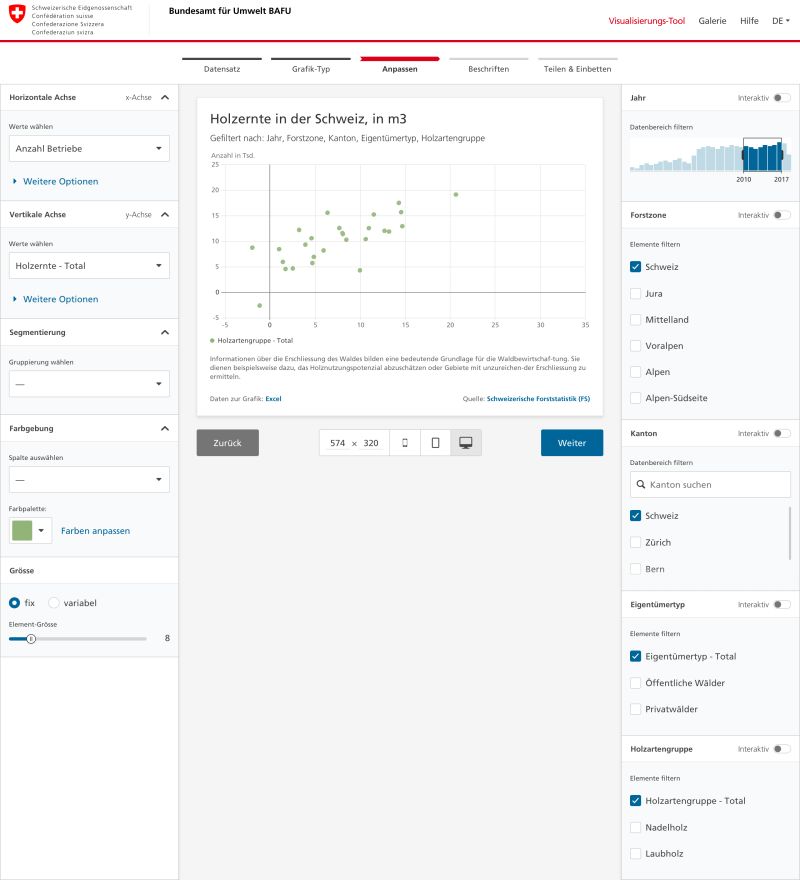Open the Gruppierung wählen dropdown under Segmentierung
Image resolution: width=800 pixels, height=880 pixels.
89,383
